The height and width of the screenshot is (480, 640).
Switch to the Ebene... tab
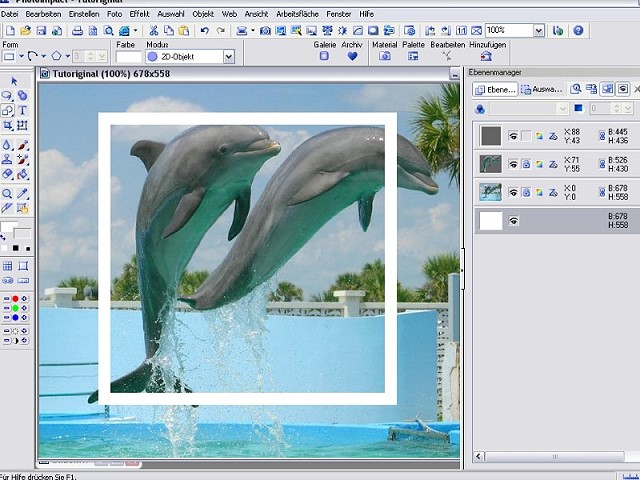(x=495, y=89)
